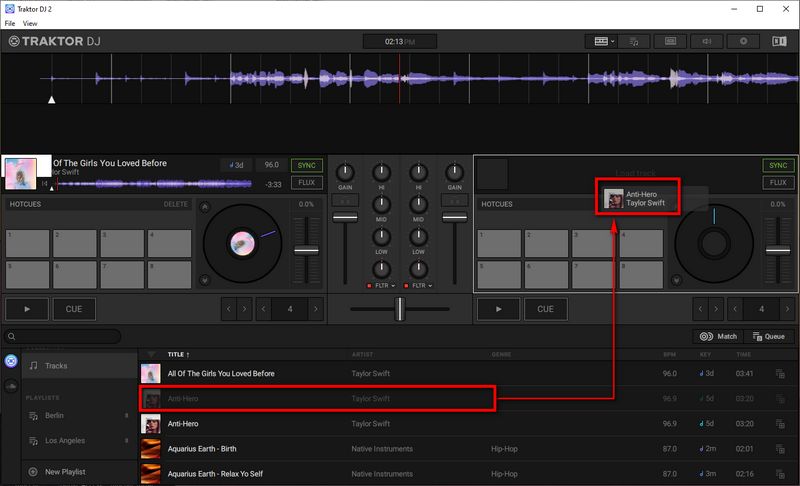Screen dimensions: 800x486
Task: Click the playlist view icon in header
Action: pyautogui.click(x=634, y=41)
